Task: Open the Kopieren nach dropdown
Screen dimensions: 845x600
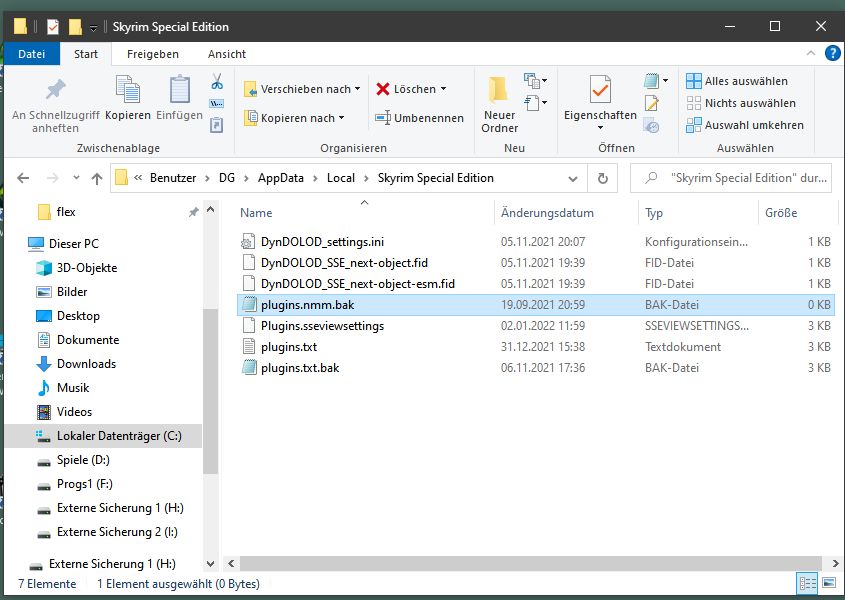Action: pyautogui.click(x=296, y=118)
